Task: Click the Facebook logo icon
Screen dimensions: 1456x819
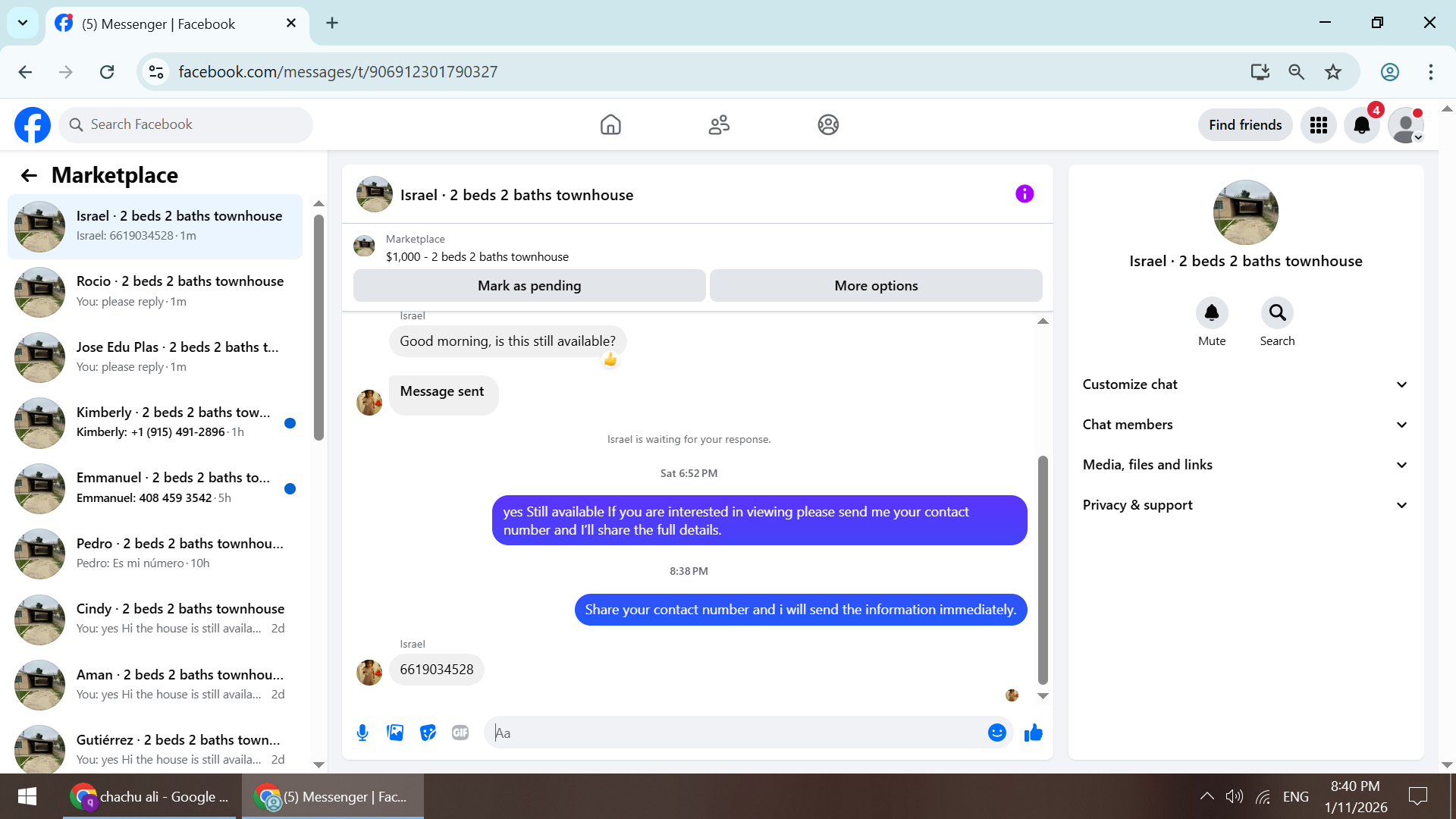Action: (33, 124)
